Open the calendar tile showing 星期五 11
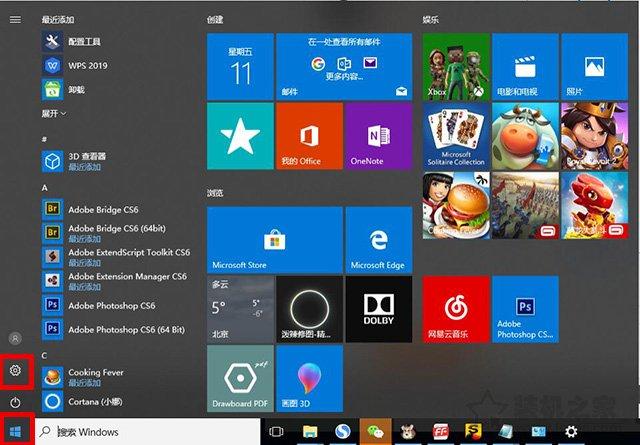Image resolution: width=640 pixels, height=445 pixels. (x=240, y=67)
